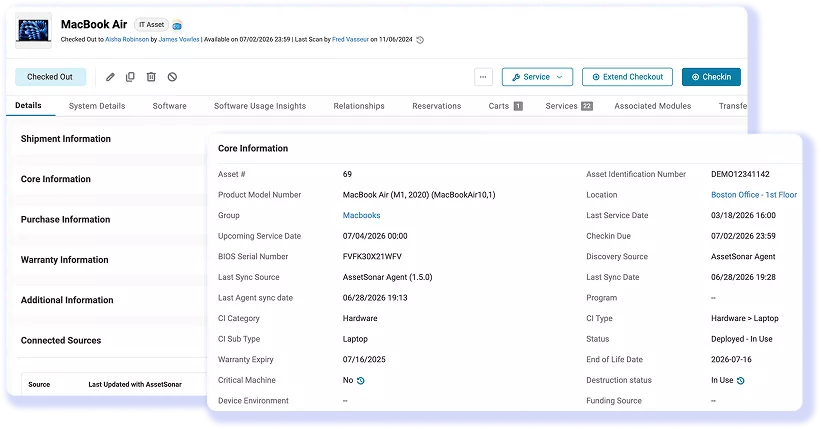Click the delete trash icon
The height and width of the screenshot is (429, 821).
(151, 77)
